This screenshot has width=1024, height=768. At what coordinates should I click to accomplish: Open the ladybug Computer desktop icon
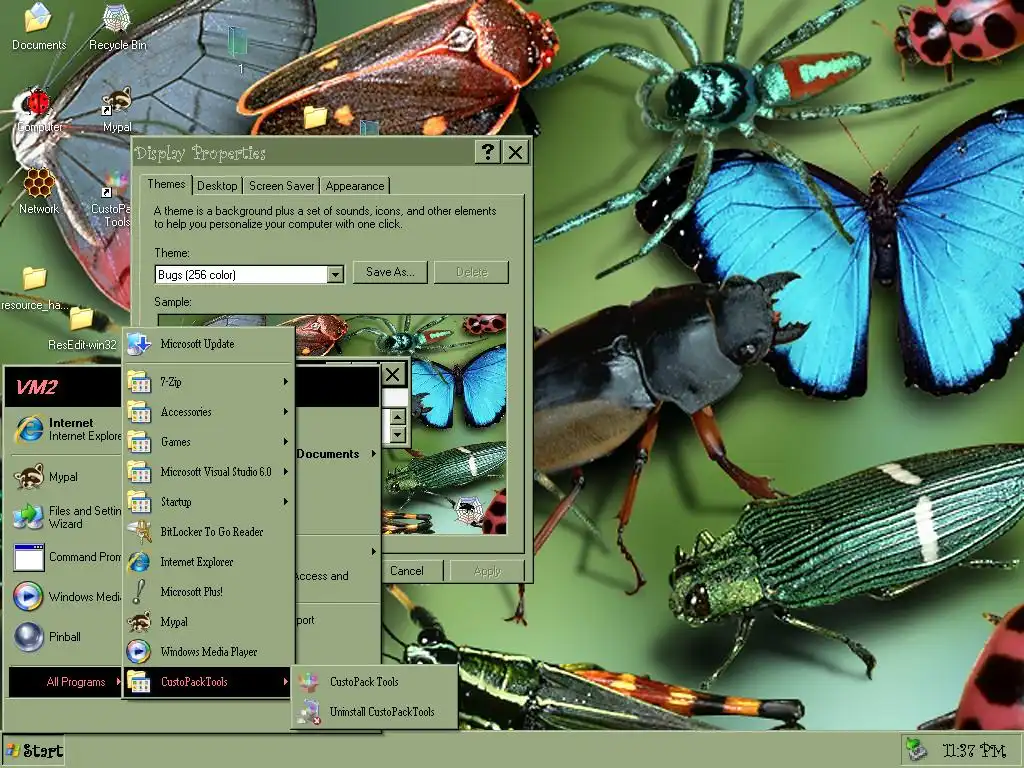[x=39, y=110]
